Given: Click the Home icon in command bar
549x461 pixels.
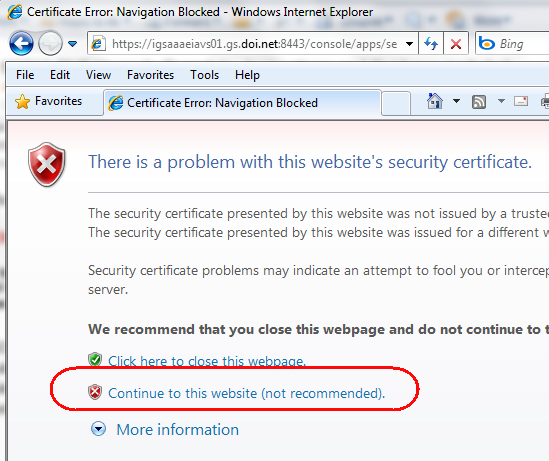Looking at the screenshot, I should [x=435, y=101].
